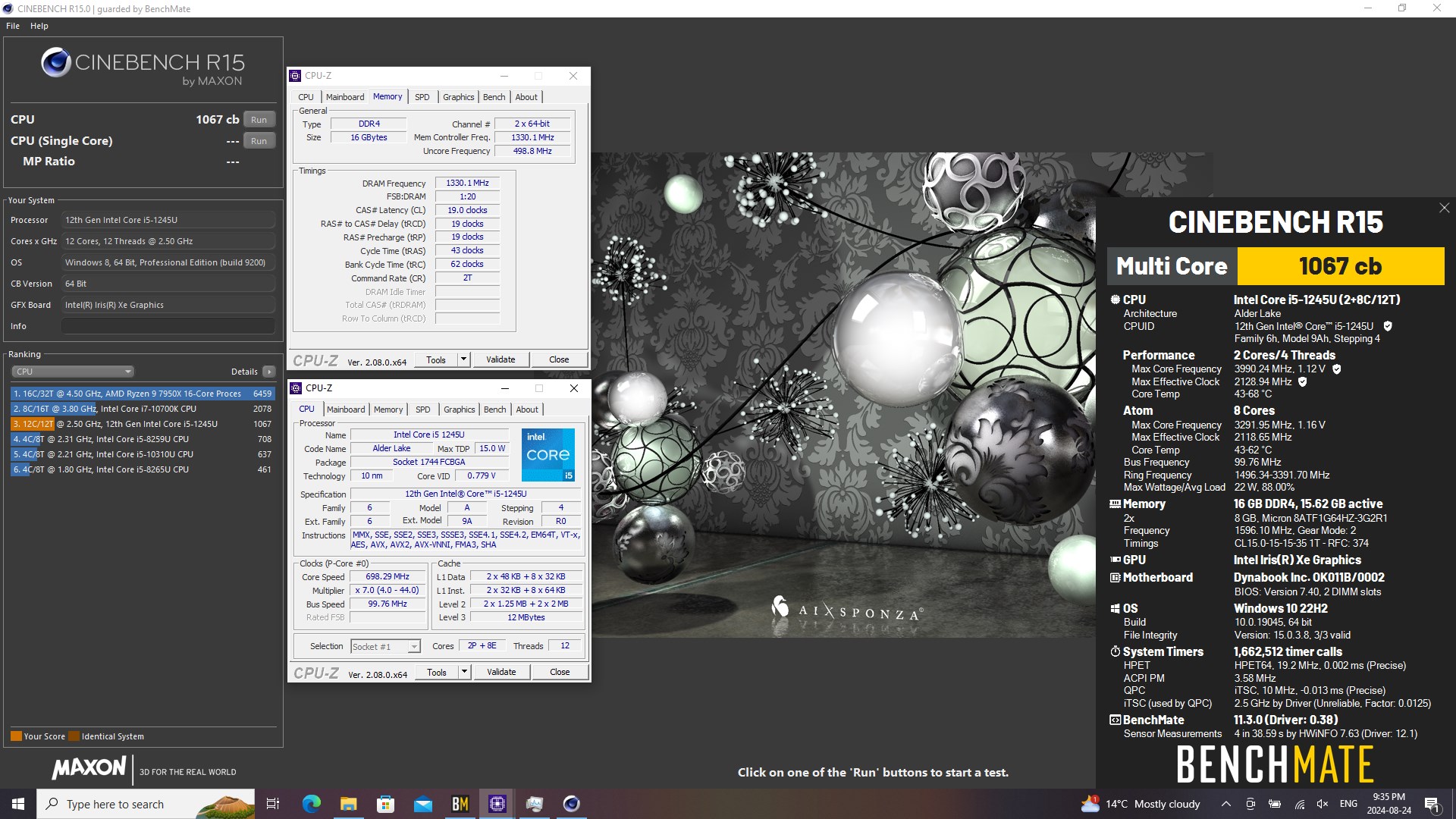
Task: Open Microsoft Edge from taskbar
Action: point(311,804)
